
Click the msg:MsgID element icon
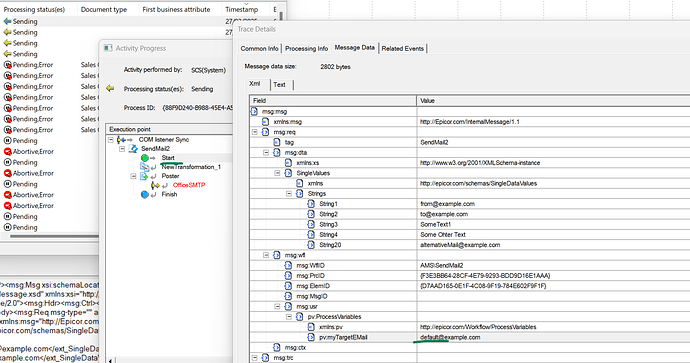pos(288,296)
